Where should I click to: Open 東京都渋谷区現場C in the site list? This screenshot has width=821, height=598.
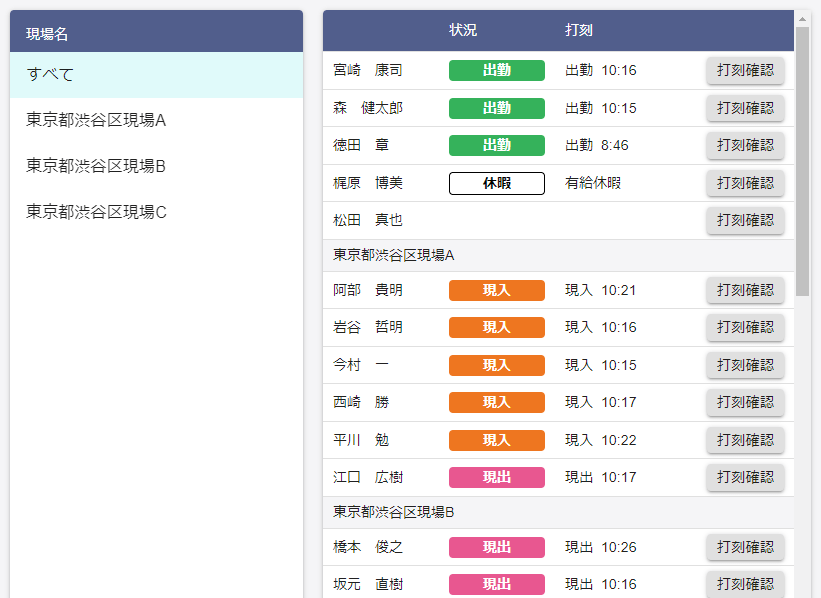point(156,212)
